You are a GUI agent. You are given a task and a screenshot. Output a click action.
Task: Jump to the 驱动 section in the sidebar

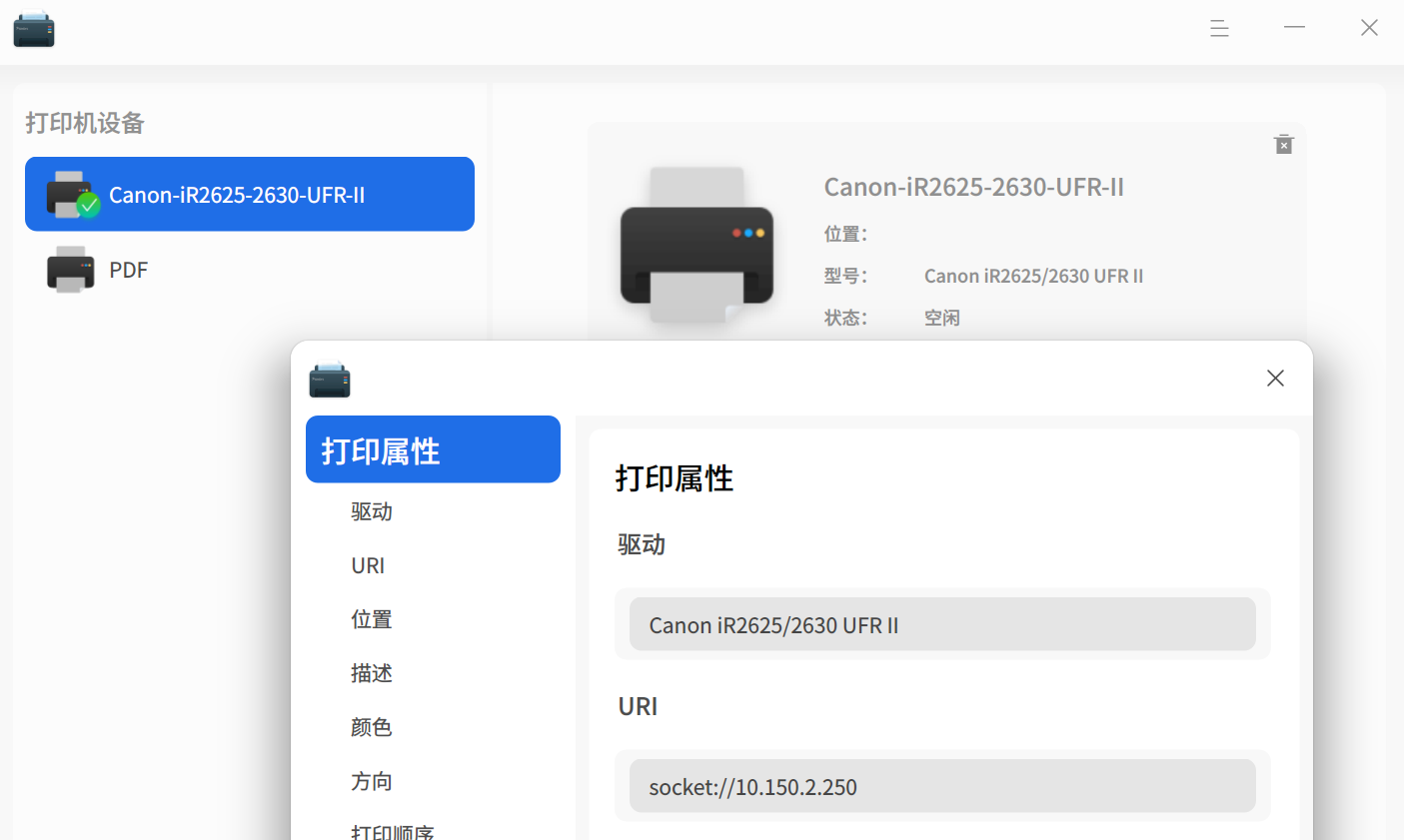click(x=372, y=511)
